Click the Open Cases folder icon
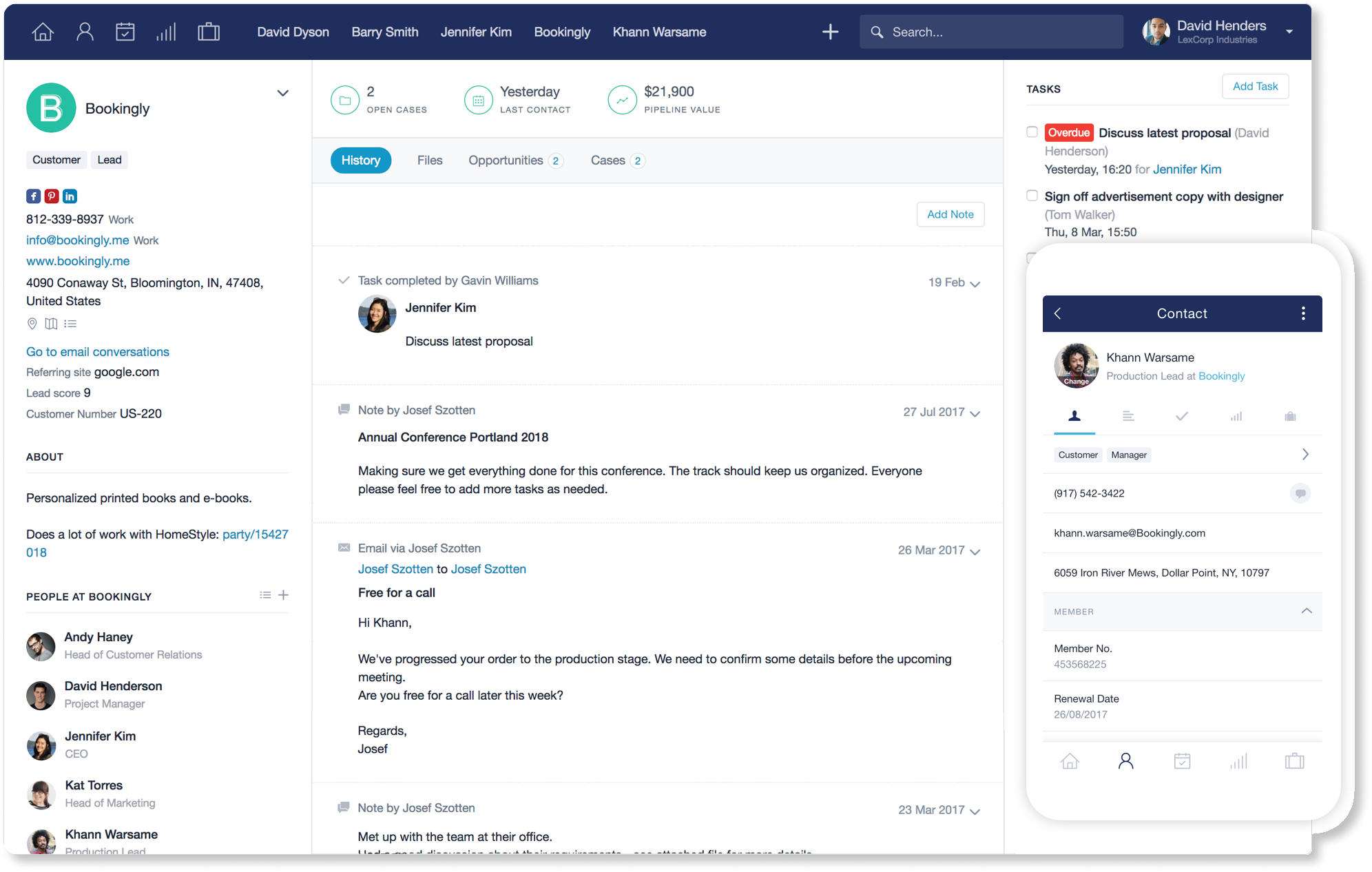The height and width of the screenshot is (872, 1372). coord(345,100)
